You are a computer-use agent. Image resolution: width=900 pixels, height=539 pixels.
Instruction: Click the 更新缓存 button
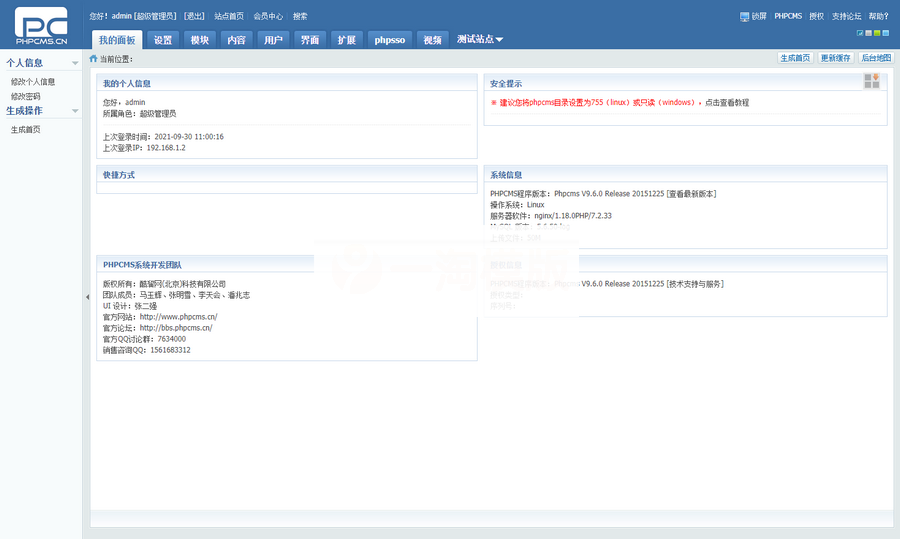(835, 58)
